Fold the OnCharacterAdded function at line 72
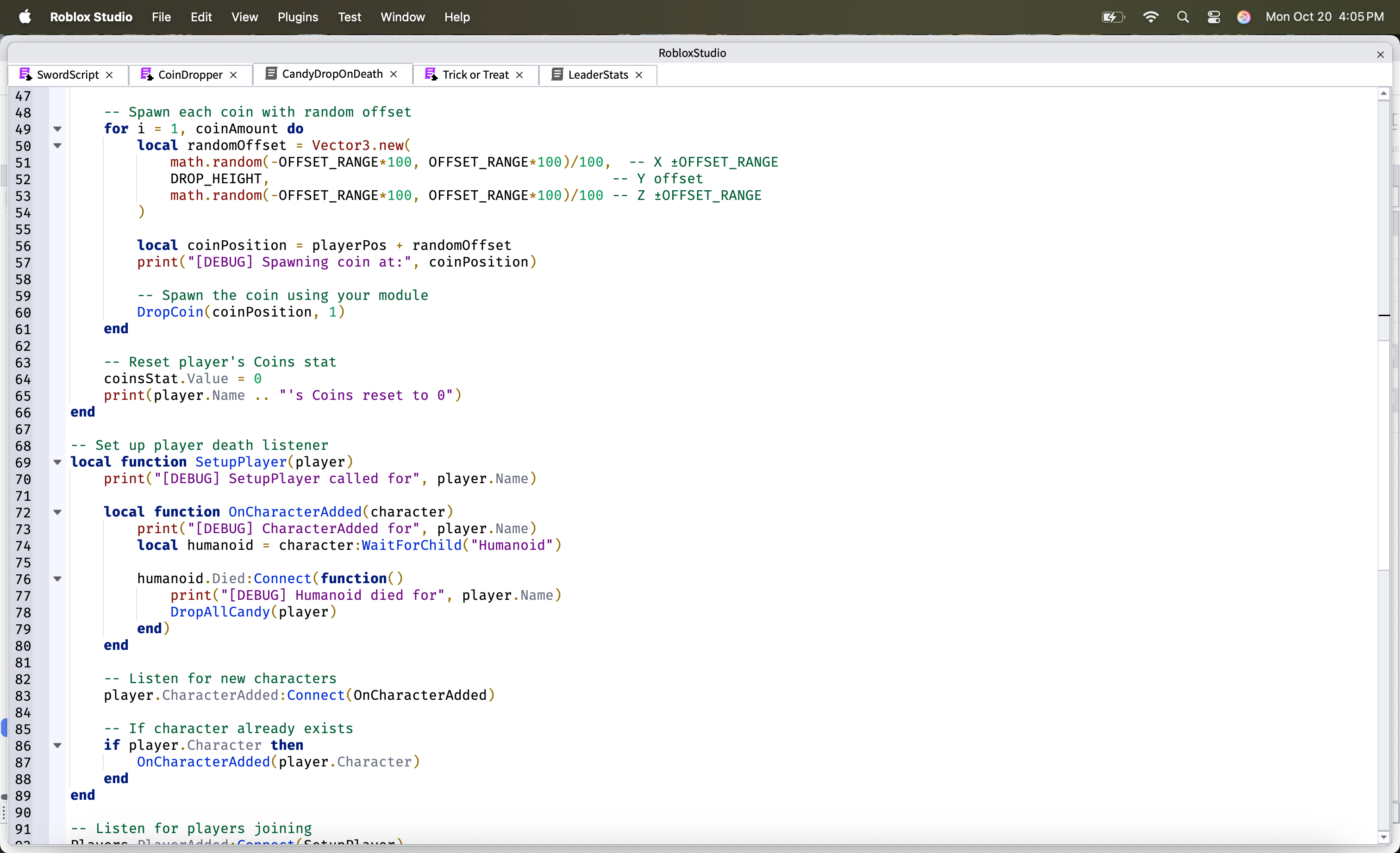 pos(57,512)
